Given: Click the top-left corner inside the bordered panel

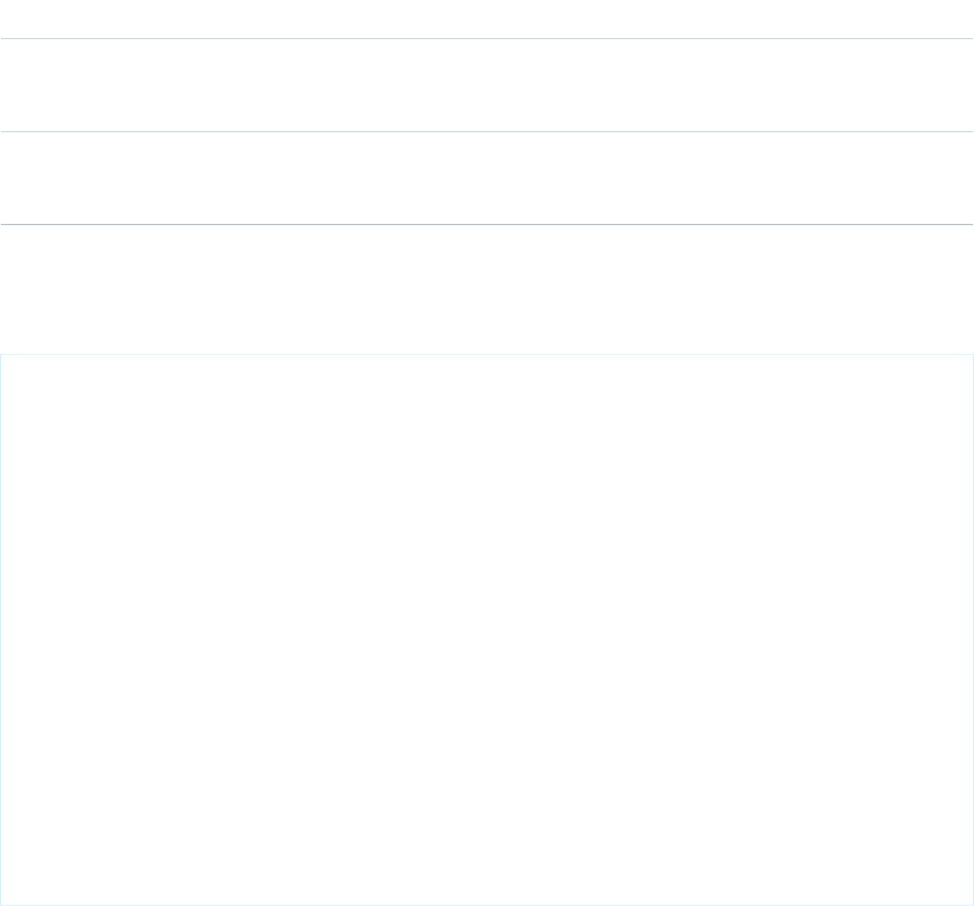Looking at the screenshot, I should click(x=10, y=363).
